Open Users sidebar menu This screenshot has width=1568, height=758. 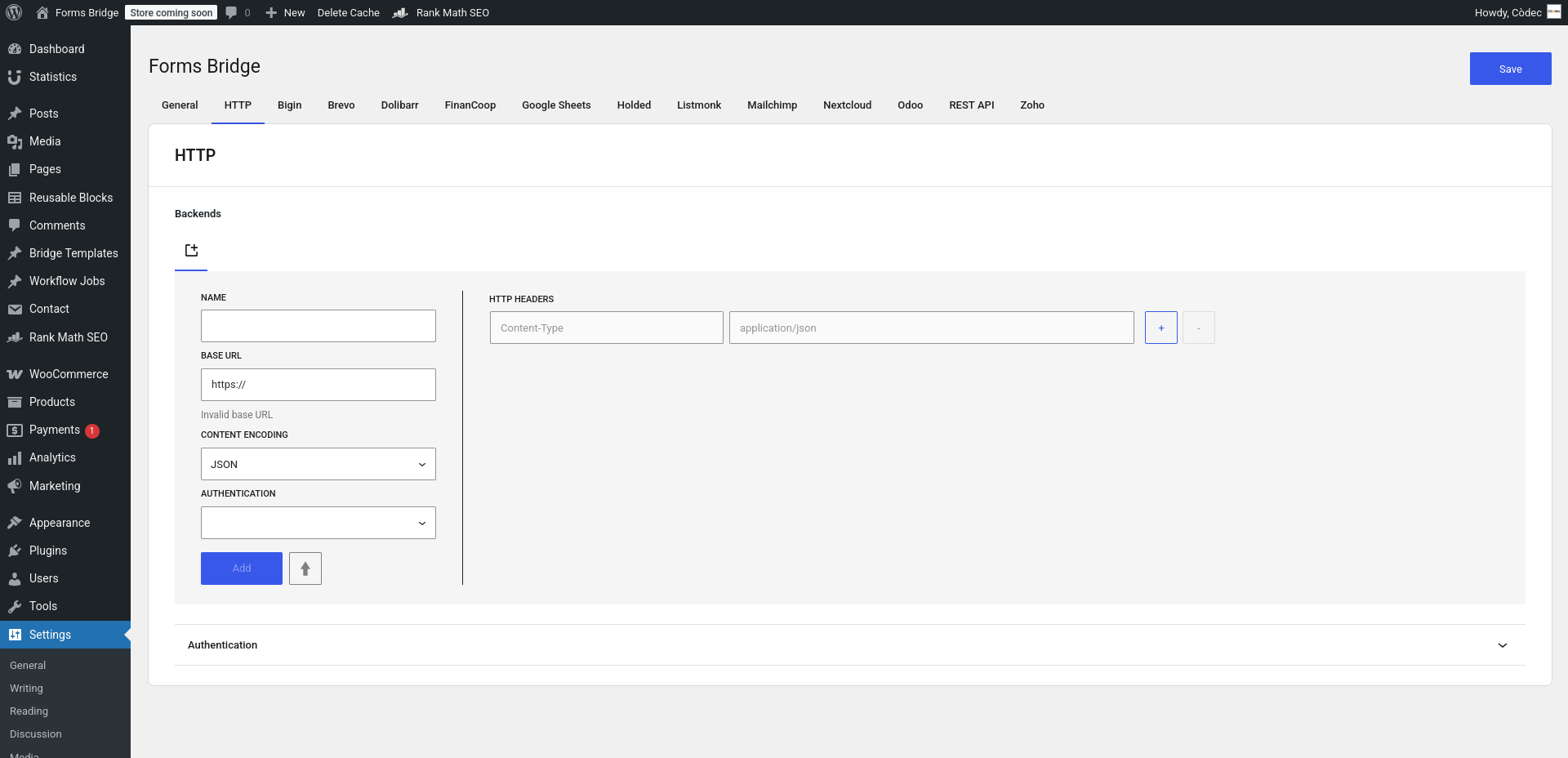click(65, 578)
